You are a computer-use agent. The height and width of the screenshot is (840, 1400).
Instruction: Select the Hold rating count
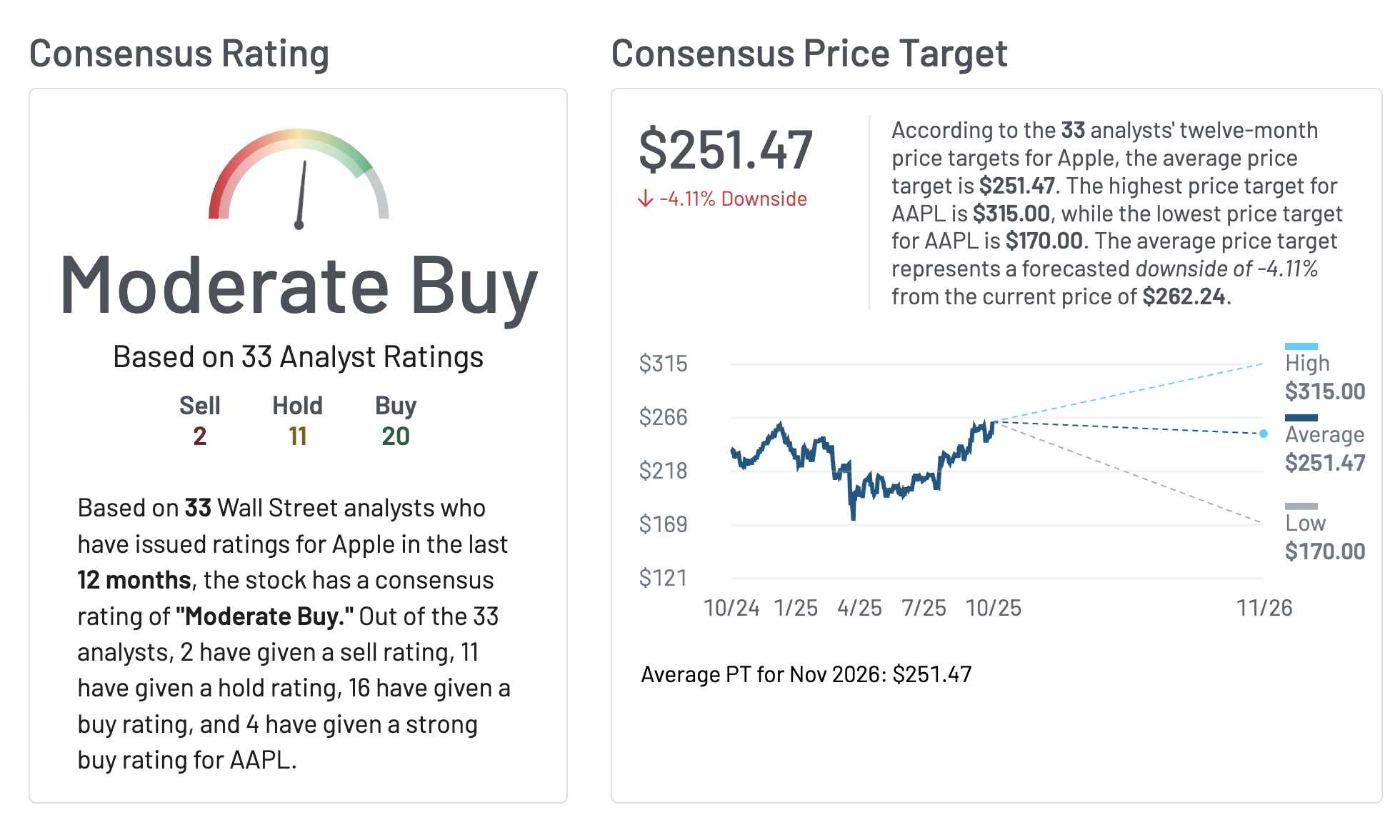[x=297, y=436]
